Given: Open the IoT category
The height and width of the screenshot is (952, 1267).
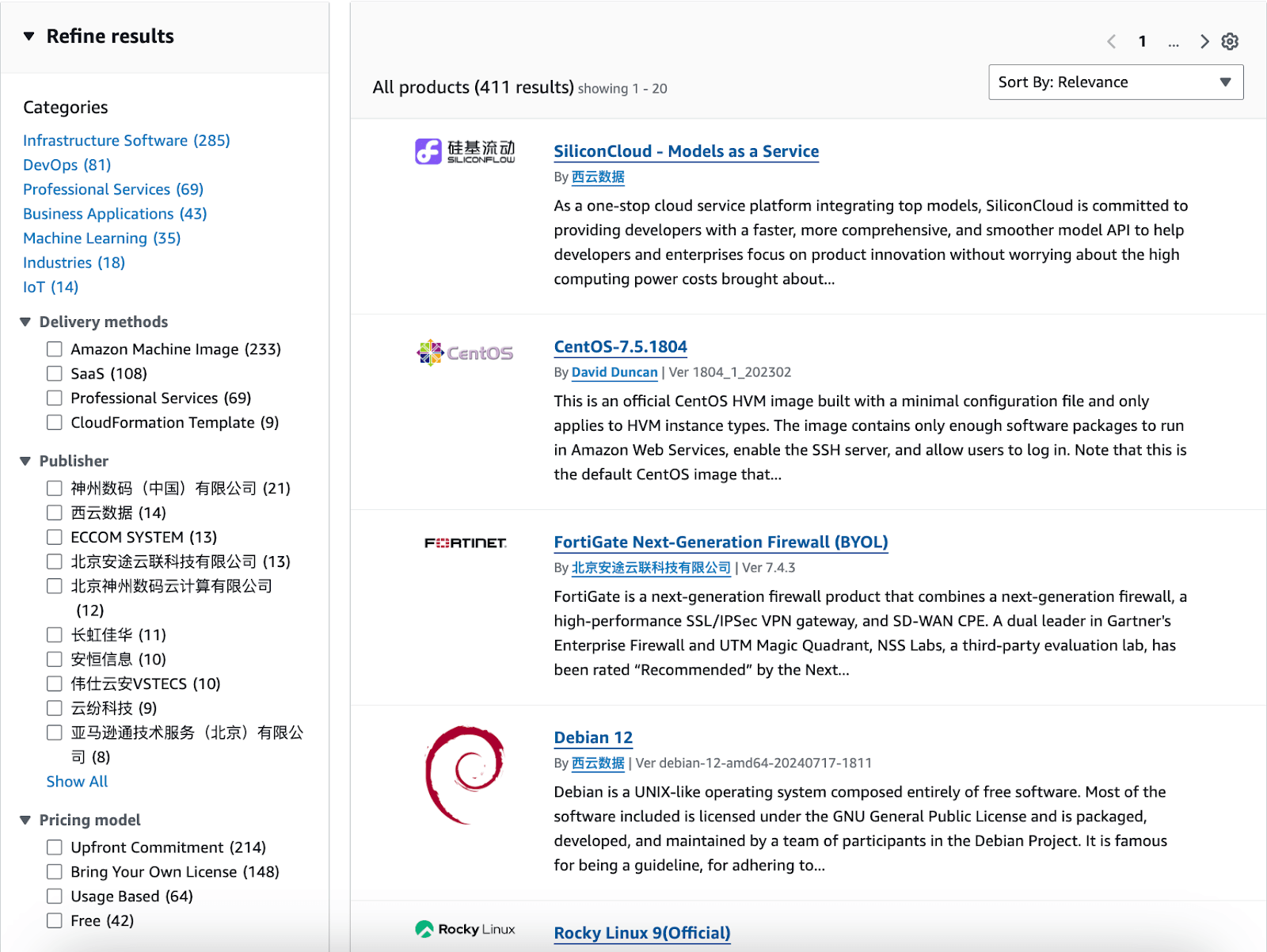Looking at the screenshot, I should pos(51,287).
